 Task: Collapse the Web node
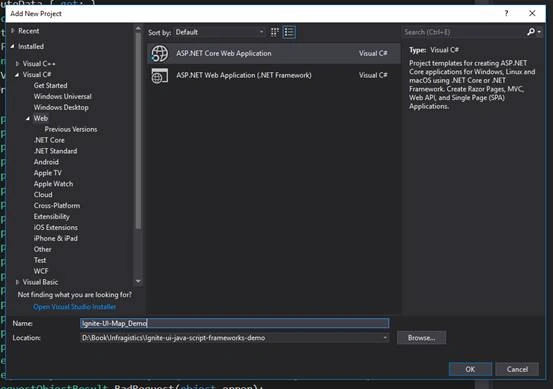click(x=28, y=118)
